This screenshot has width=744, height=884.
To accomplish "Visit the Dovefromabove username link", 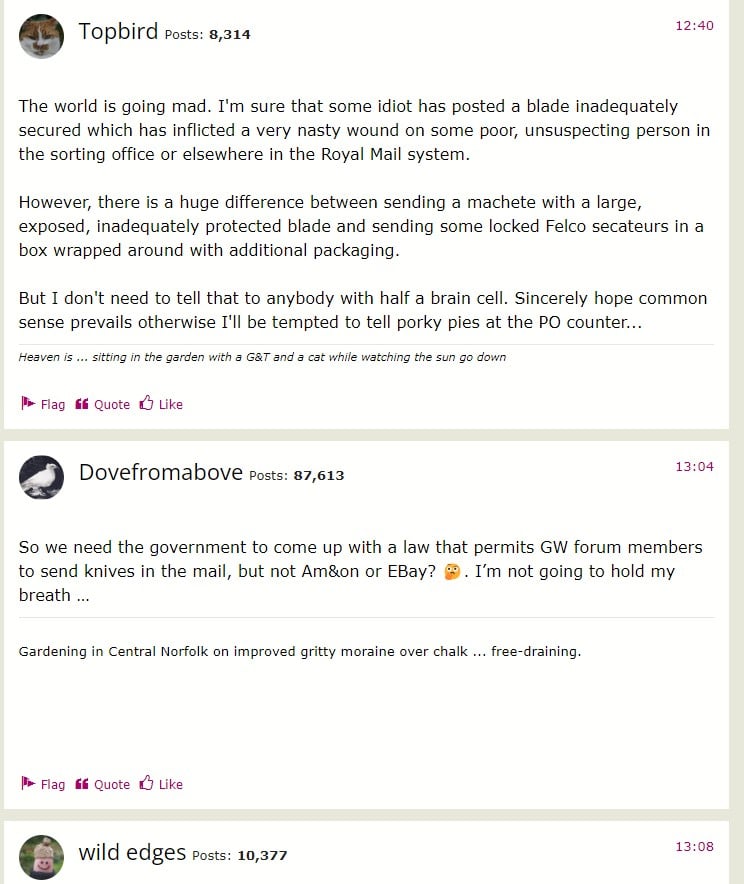I will click(161, 472).
